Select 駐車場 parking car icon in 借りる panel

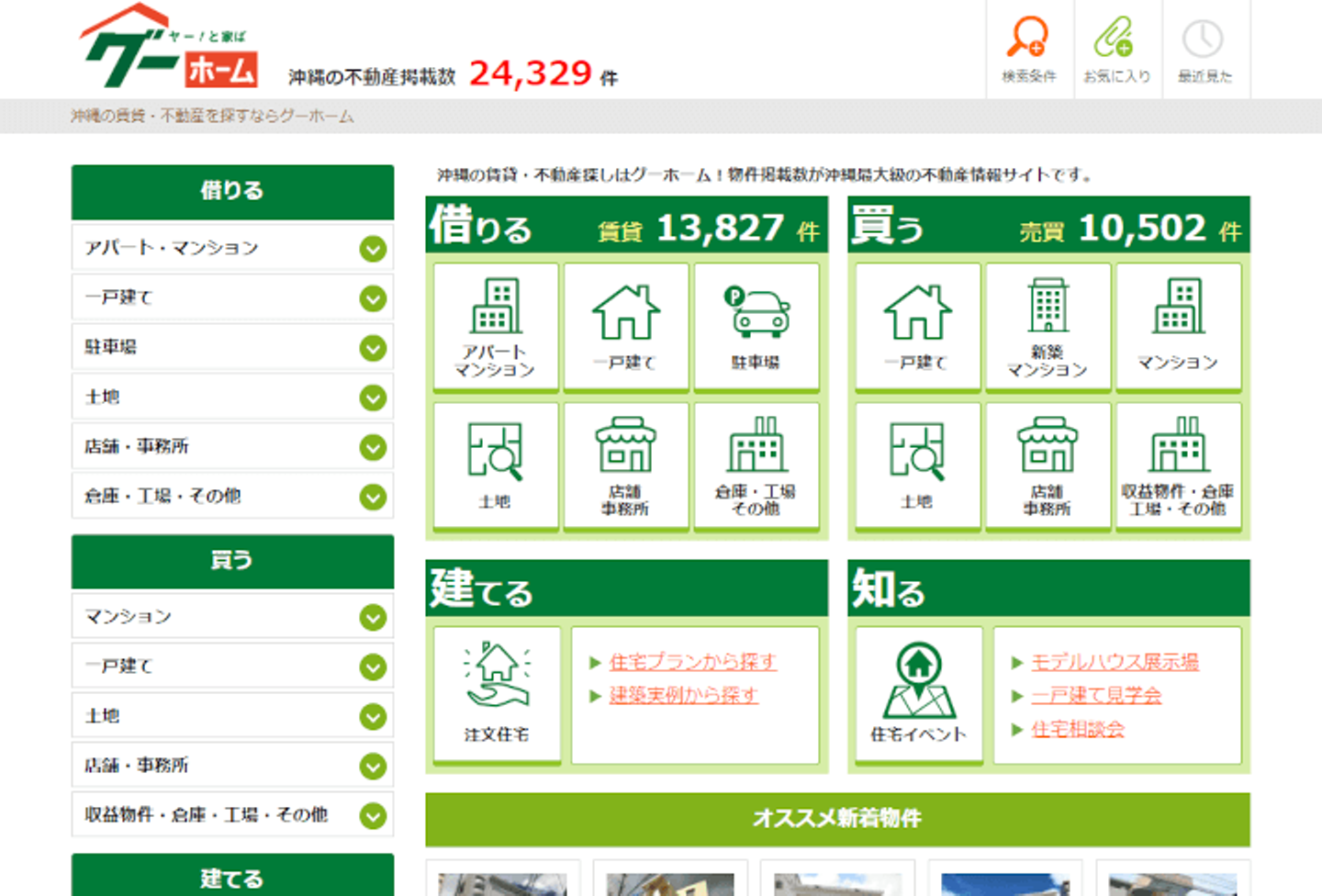click(x=756, y=327)
